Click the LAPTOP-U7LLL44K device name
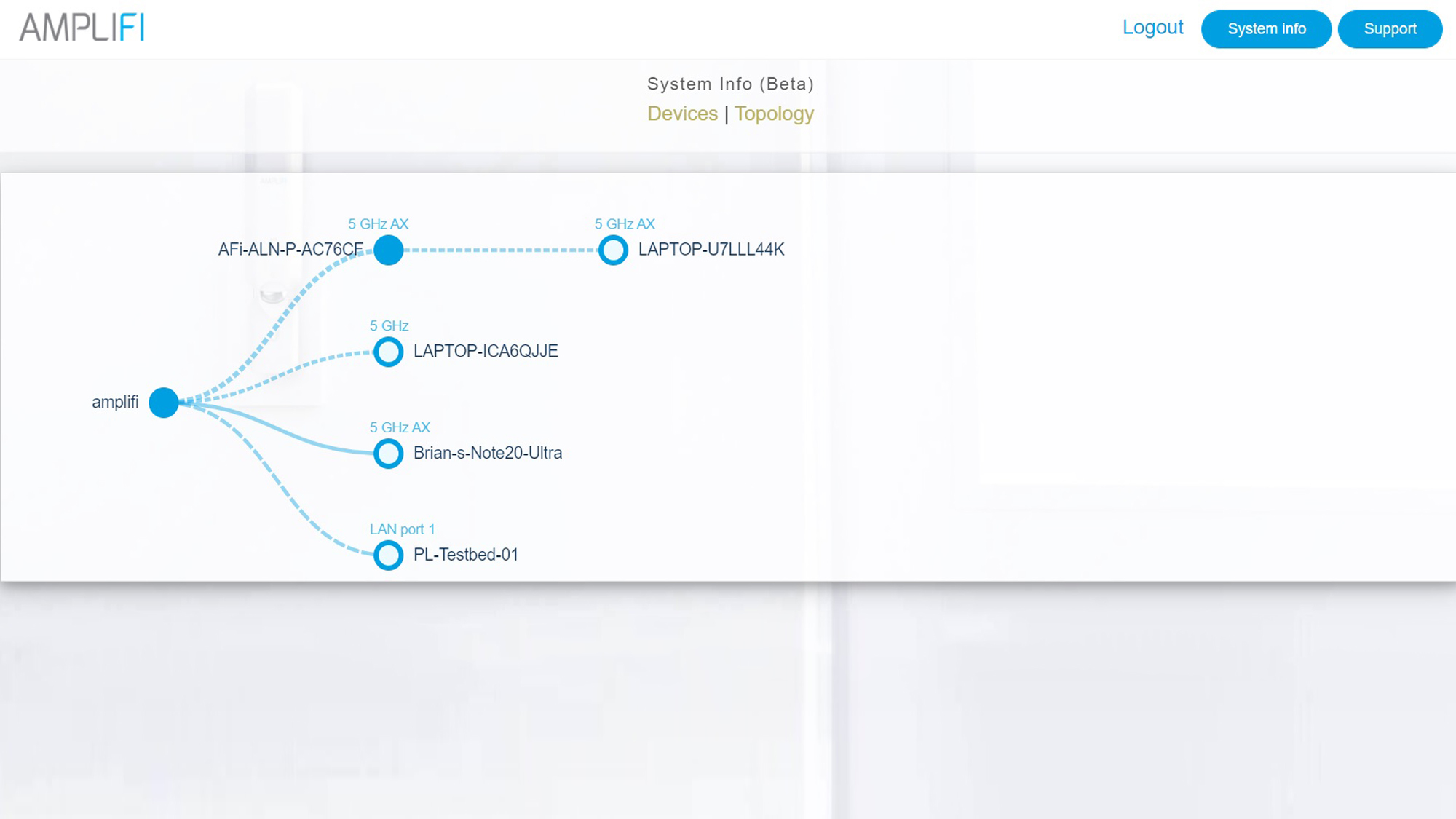 tap(711, 250)
